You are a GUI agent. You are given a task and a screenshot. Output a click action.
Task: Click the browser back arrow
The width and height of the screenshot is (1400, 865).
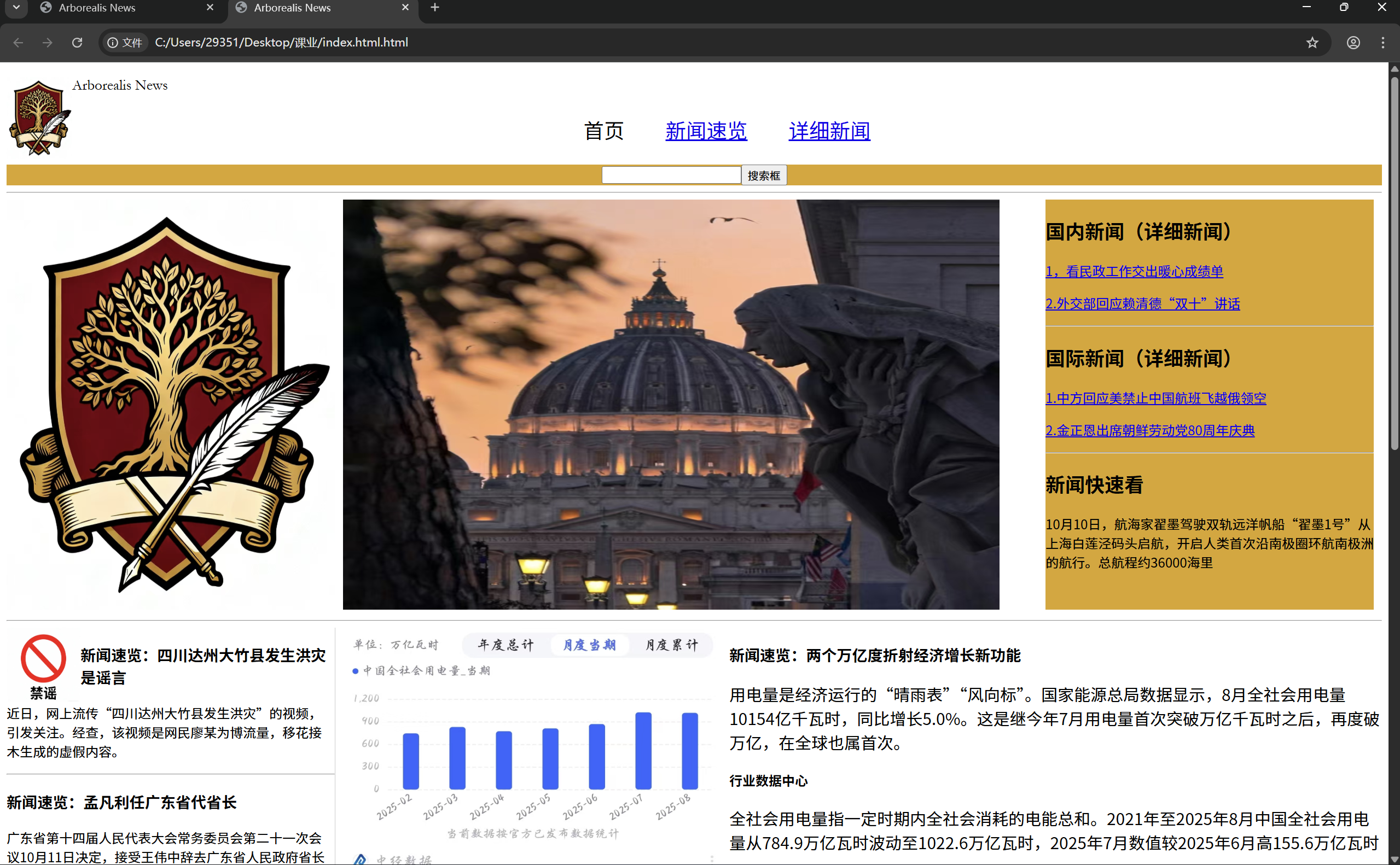pyautogui.click(x=18, y=42)
